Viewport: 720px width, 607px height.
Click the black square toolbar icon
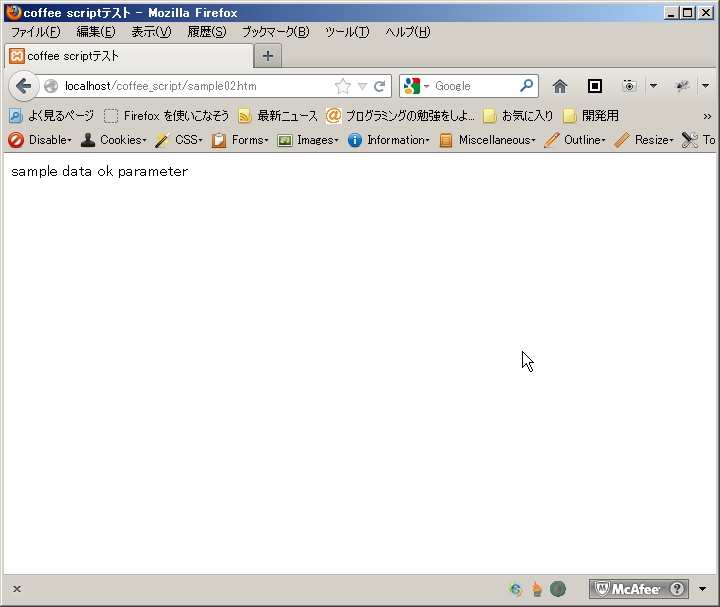coord(595,86)
